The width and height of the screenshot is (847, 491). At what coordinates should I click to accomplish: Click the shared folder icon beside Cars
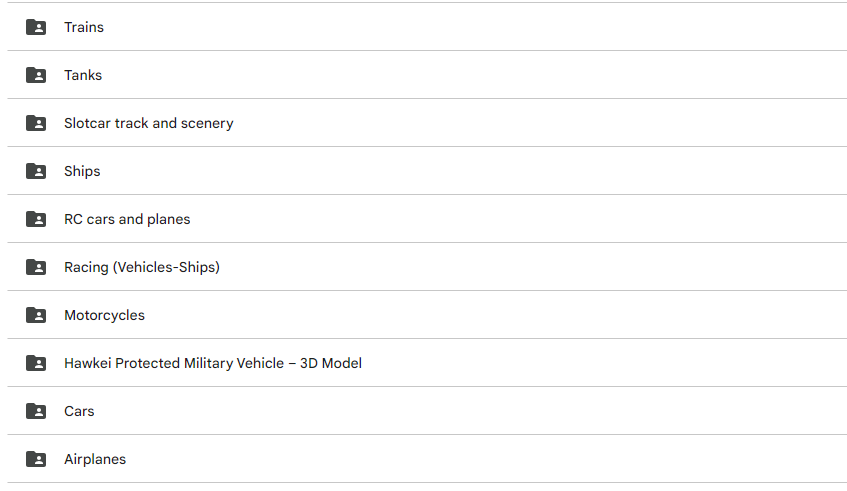click(36, 411)
